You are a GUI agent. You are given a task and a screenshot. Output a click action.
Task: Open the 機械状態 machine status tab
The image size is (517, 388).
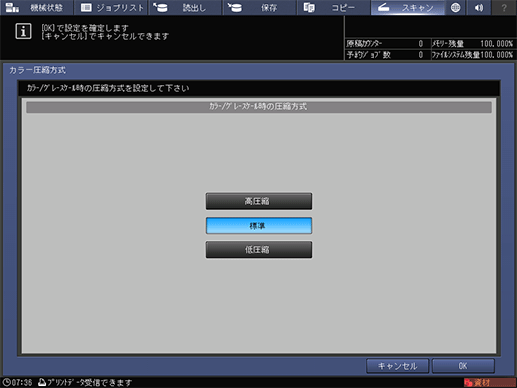pyautogui.click(x=36, y=7)
